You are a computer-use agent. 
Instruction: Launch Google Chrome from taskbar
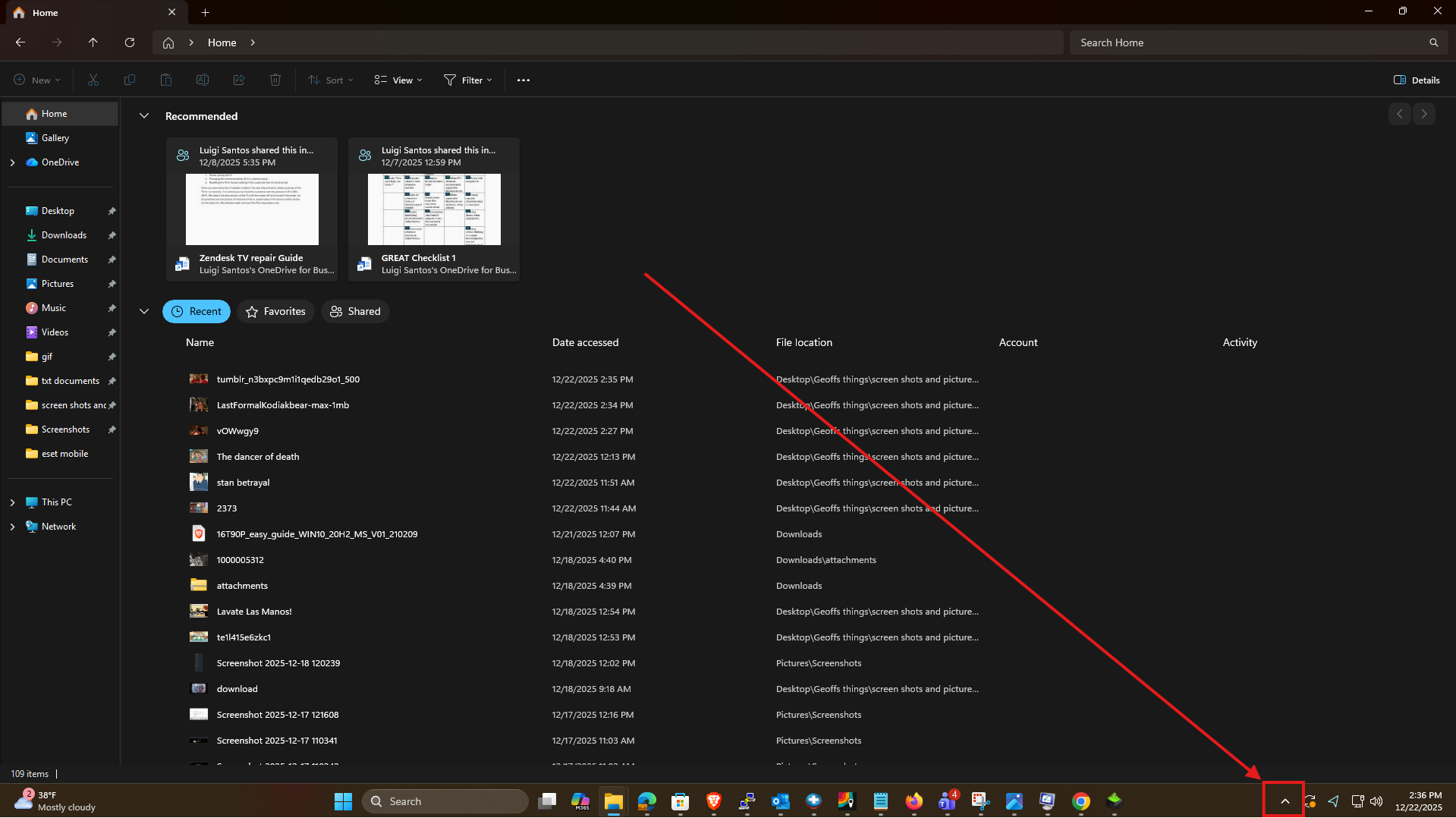coord(1081,801)
